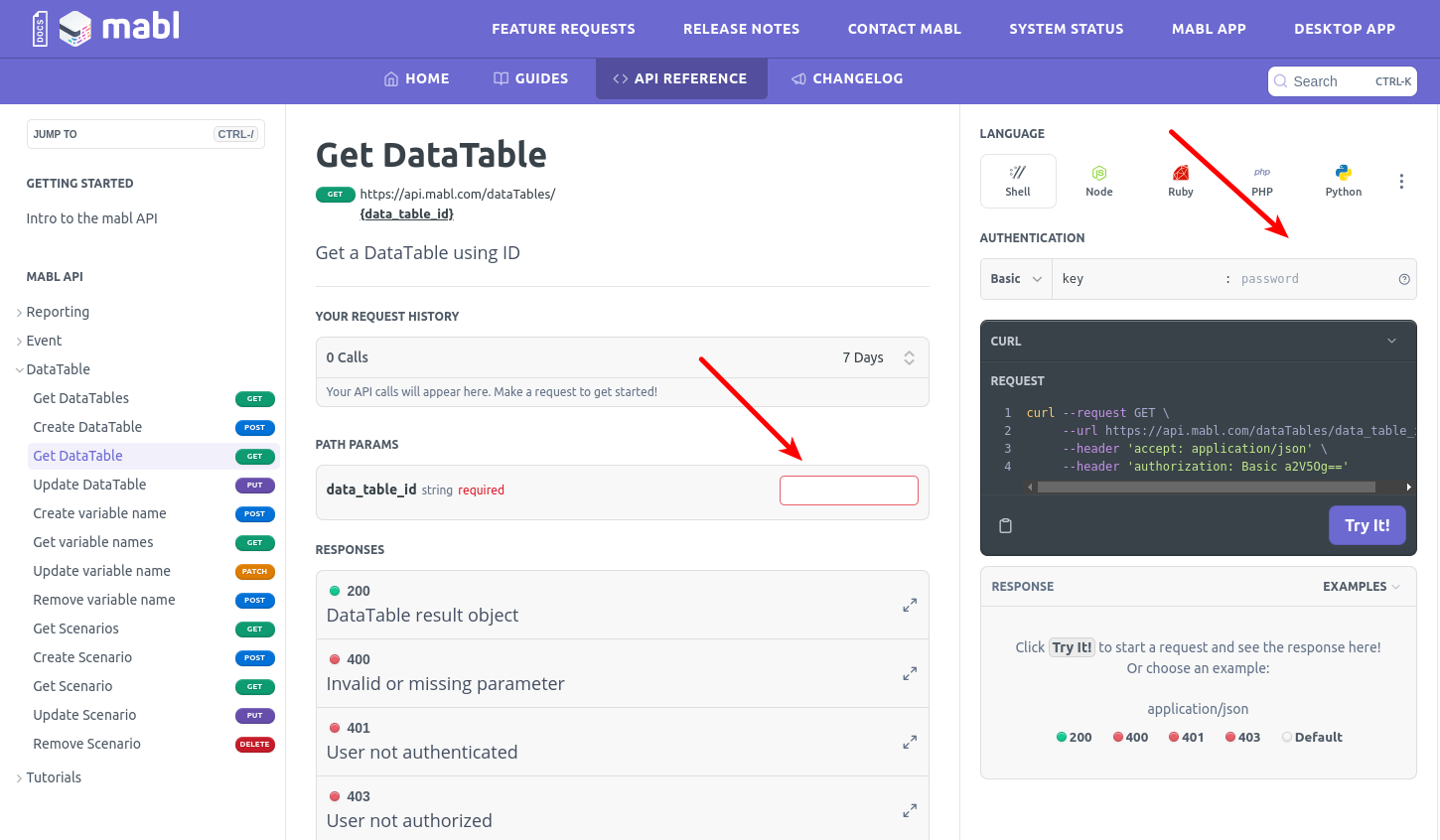Open Create variable name endpoint

(x=154, y=513)
